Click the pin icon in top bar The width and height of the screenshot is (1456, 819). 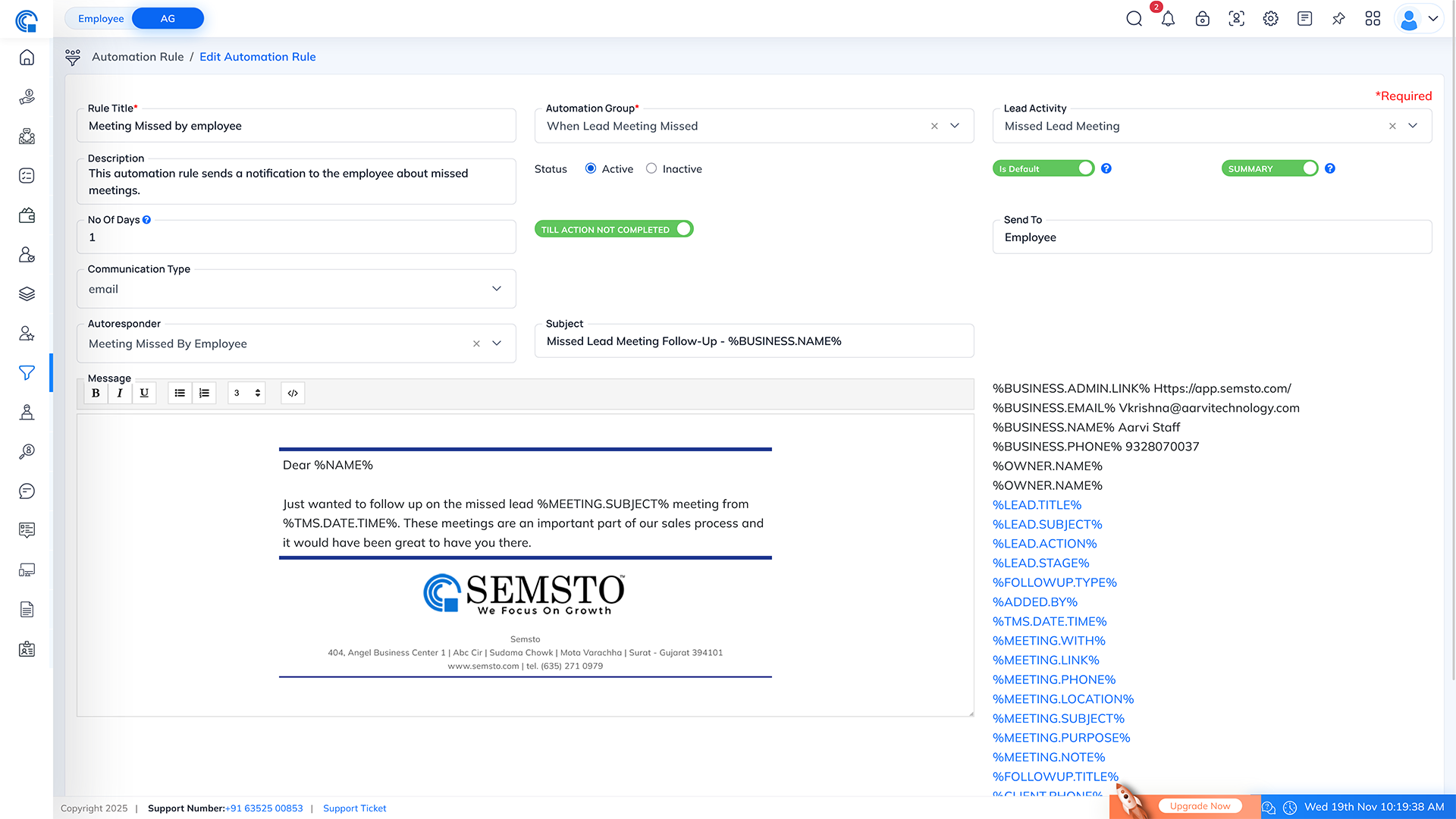[1338, 19]
